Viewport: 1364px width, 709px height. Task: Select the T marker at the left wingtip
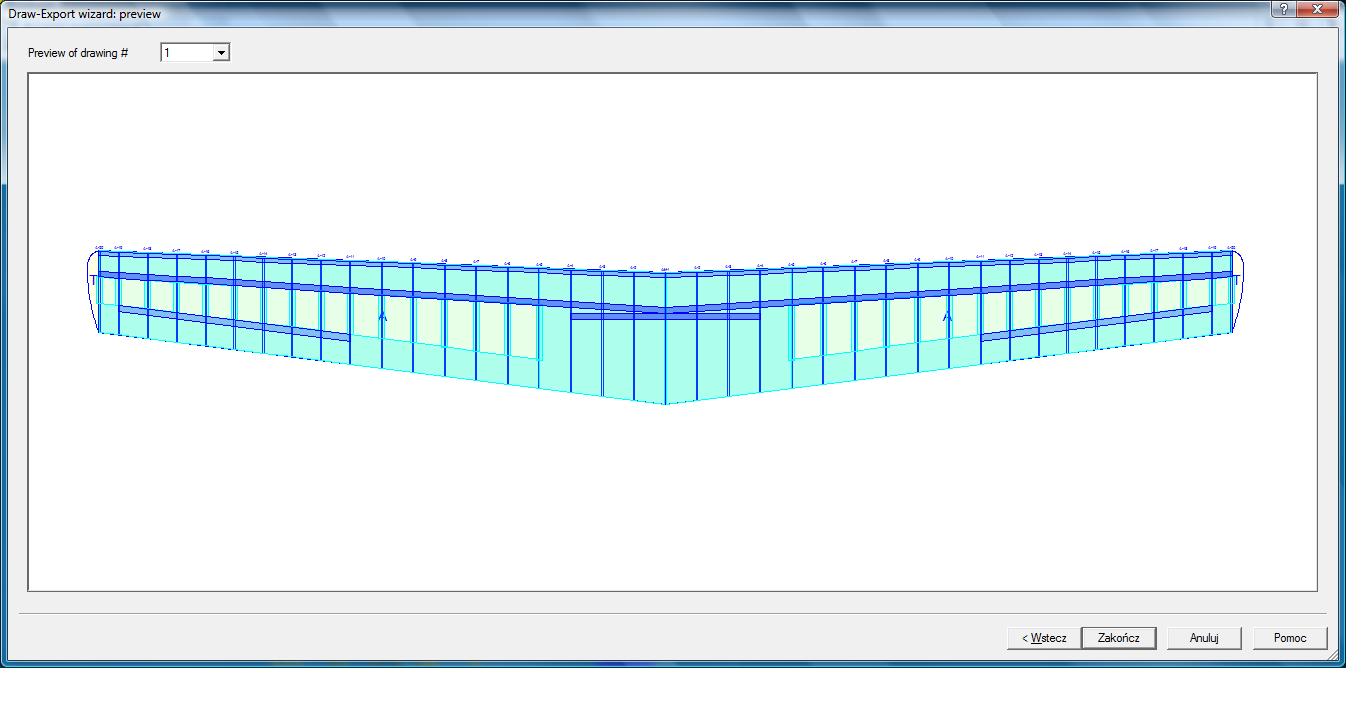pos(94,281)
